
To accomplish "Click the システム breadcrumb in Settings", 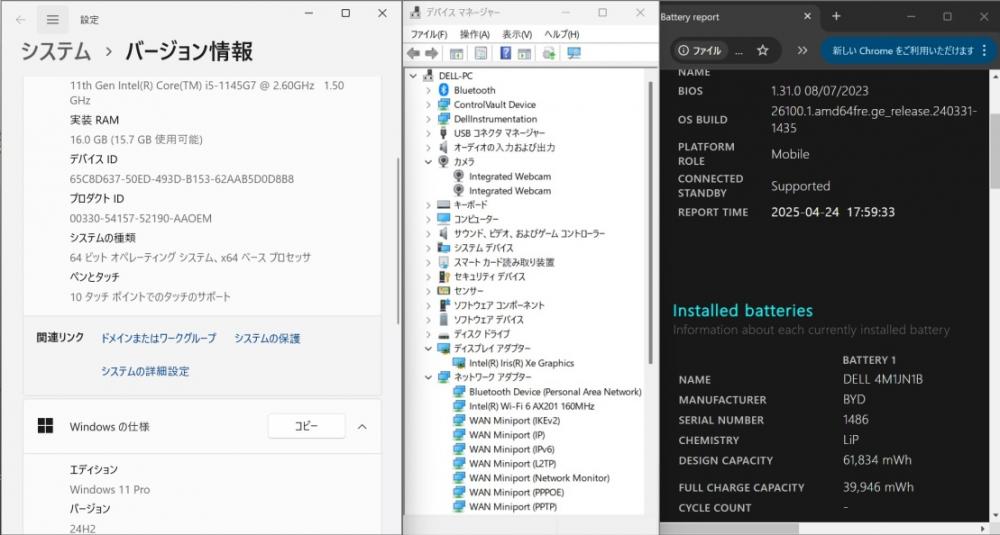I will 56,51.
